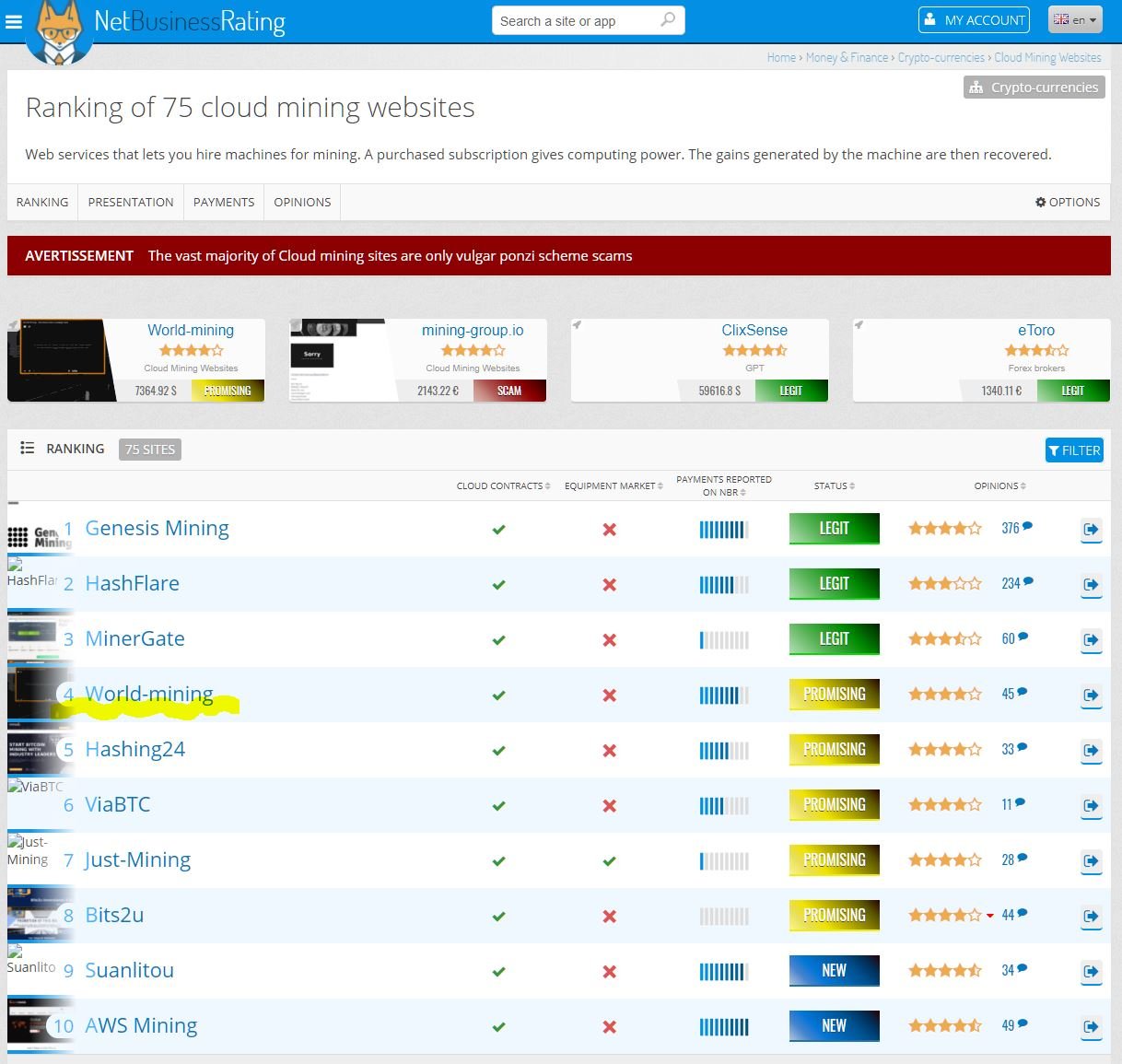Click Bits2u red downtrend arrow

coord(990,916)
